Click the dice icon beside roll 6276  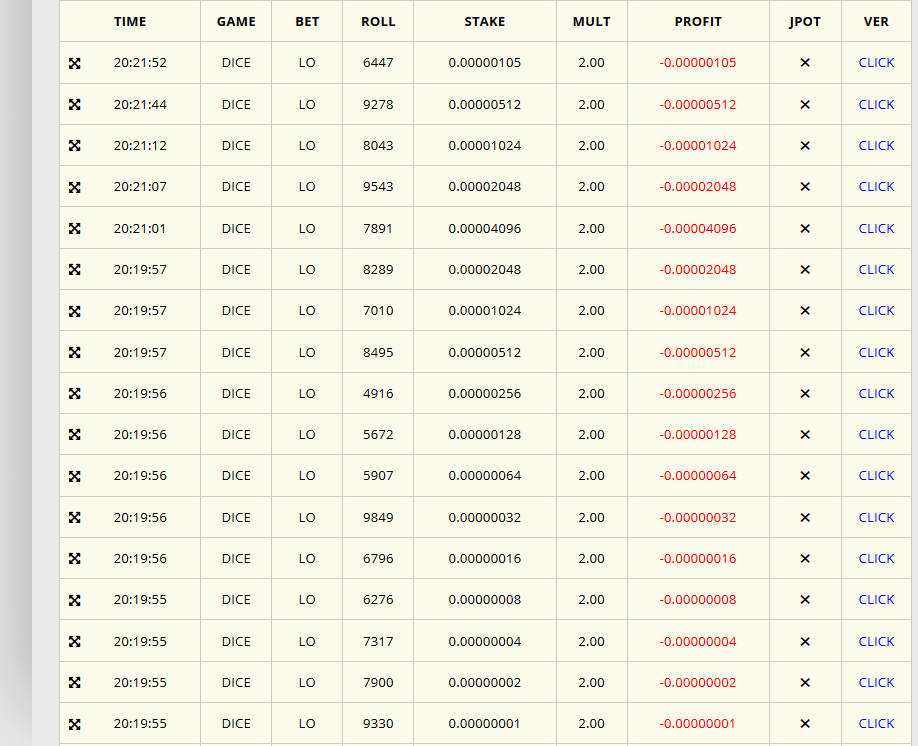pos(74,601)
